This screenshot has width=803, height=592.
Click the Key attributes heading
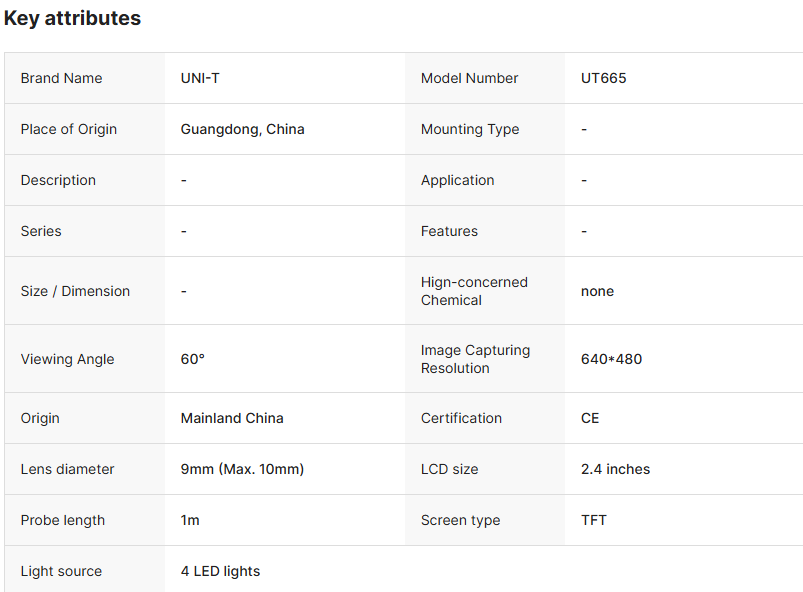[72, 18]
